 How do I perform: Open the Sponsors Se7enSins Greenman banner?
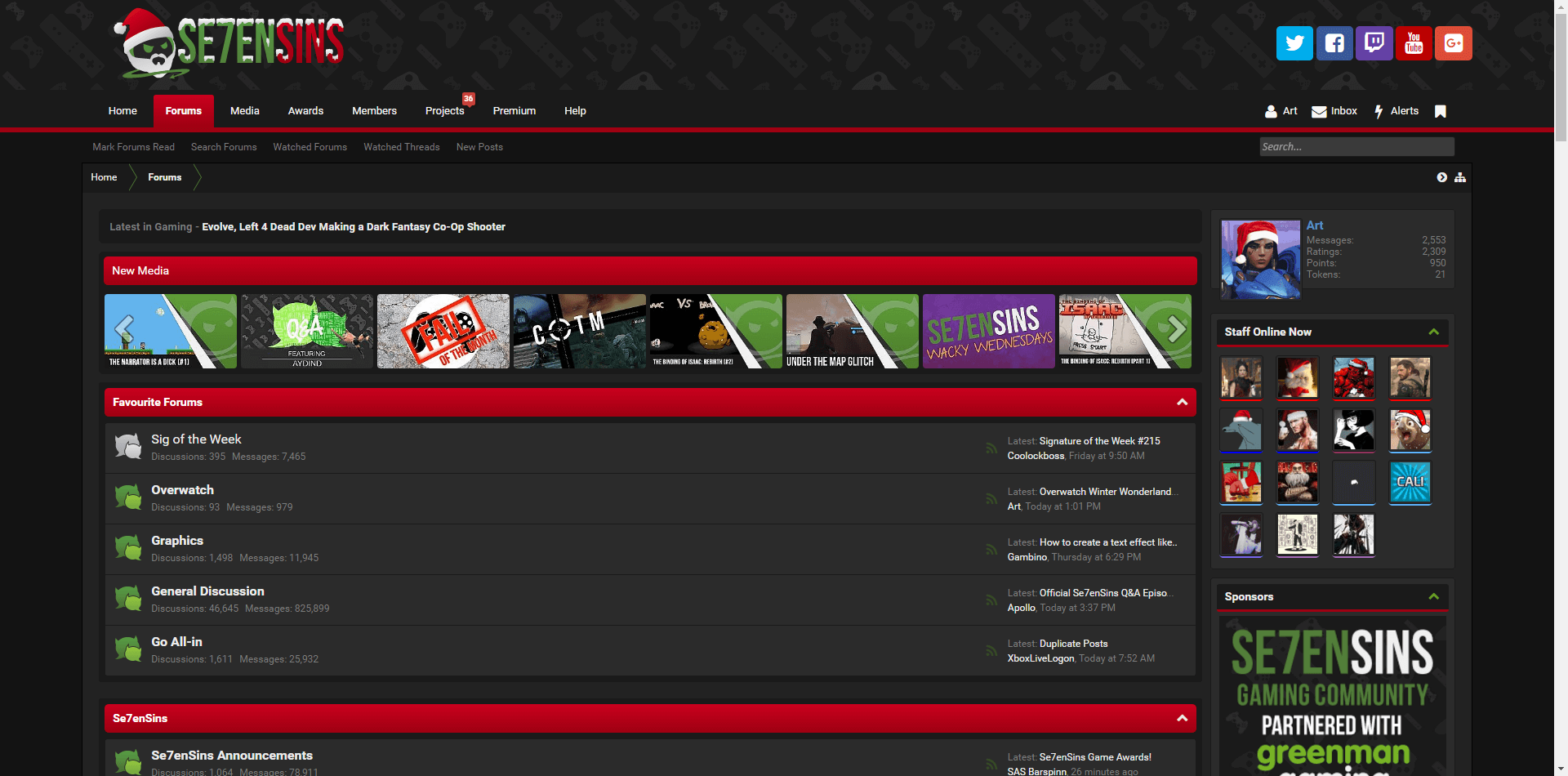point(1333,696)
